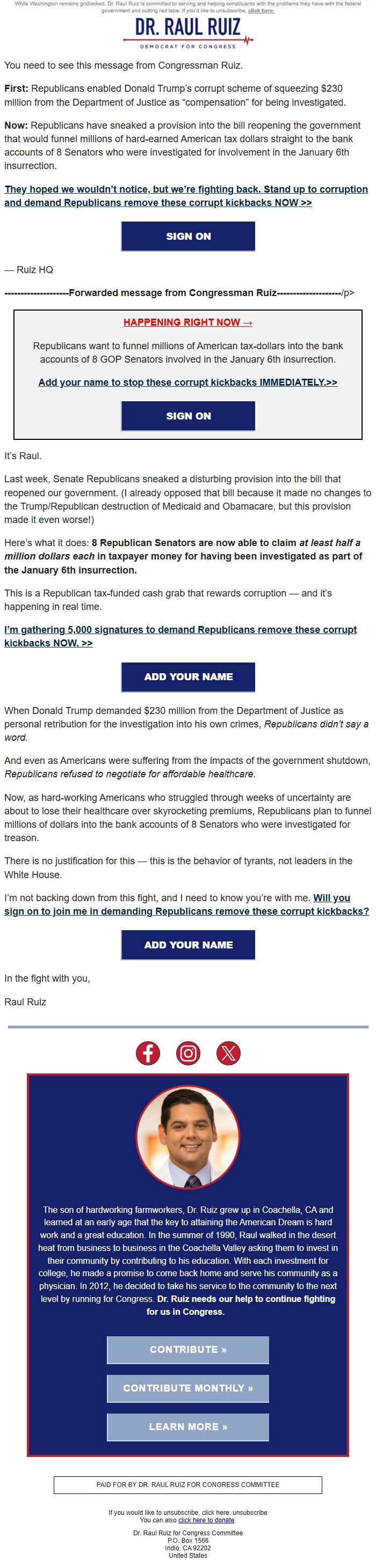The width and height of the screenshot is (376, 1568).
Task: Click the first ADD YOUR NAME button
Action: (187, 676)
